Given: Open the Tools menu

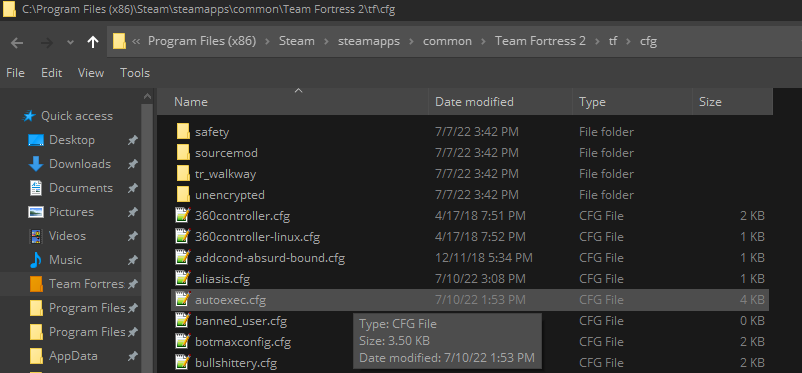Looking at the screenshot, I should [135, 73].
